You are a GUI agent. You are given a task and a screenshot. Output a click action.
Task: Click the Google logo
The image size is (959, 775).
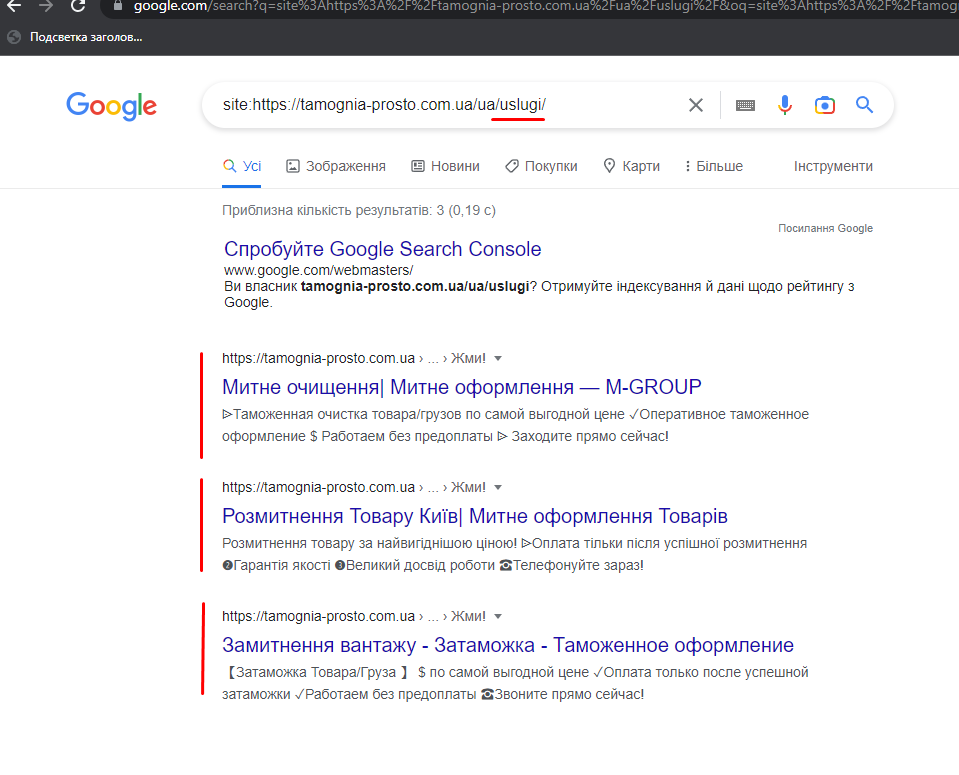111,106
